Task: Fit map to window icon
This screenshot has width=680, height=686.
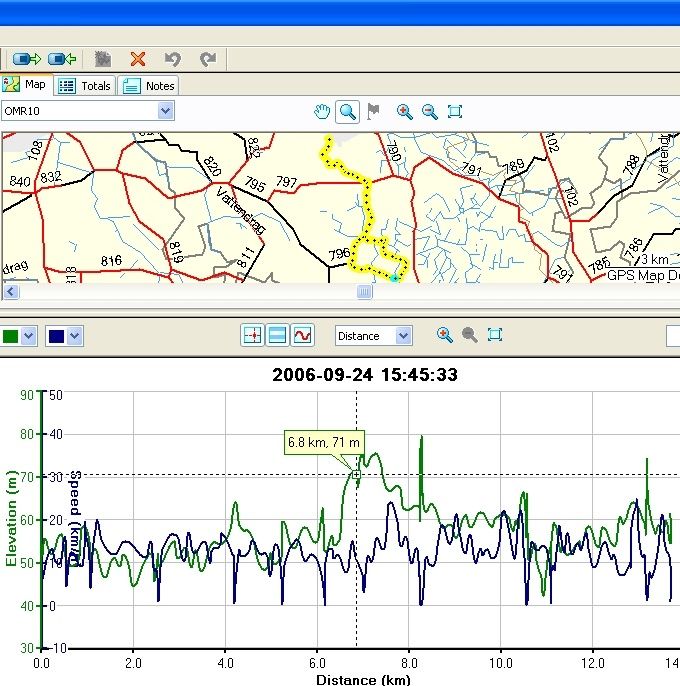Action: 455,111
